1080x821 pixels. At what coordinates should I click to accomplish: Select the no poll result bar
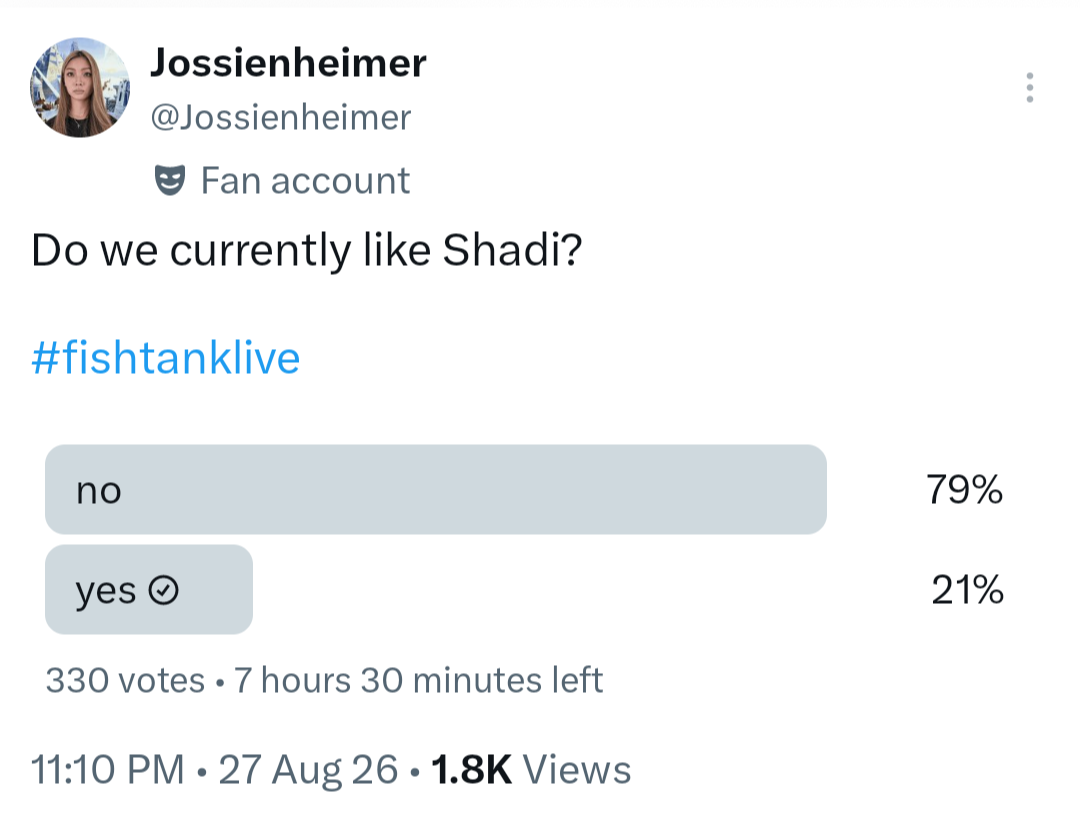click(435, 490)
